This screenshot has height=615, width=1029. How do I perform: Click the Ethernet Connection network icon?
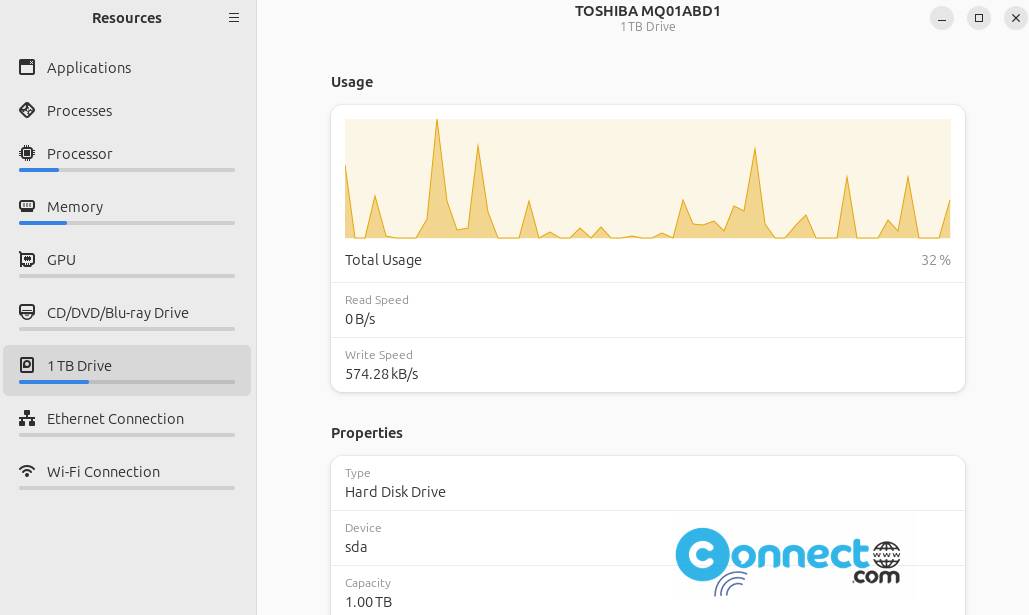27,418
